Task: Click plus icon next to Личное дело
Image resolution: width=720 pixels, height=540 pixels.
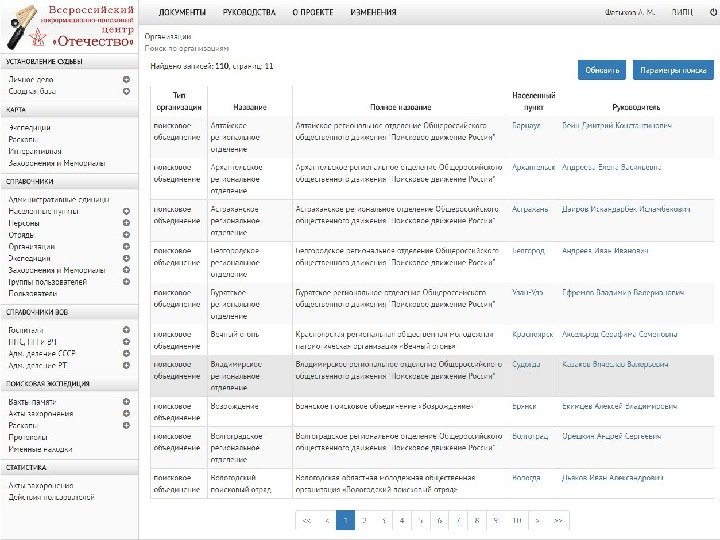Action: point(126,78)
